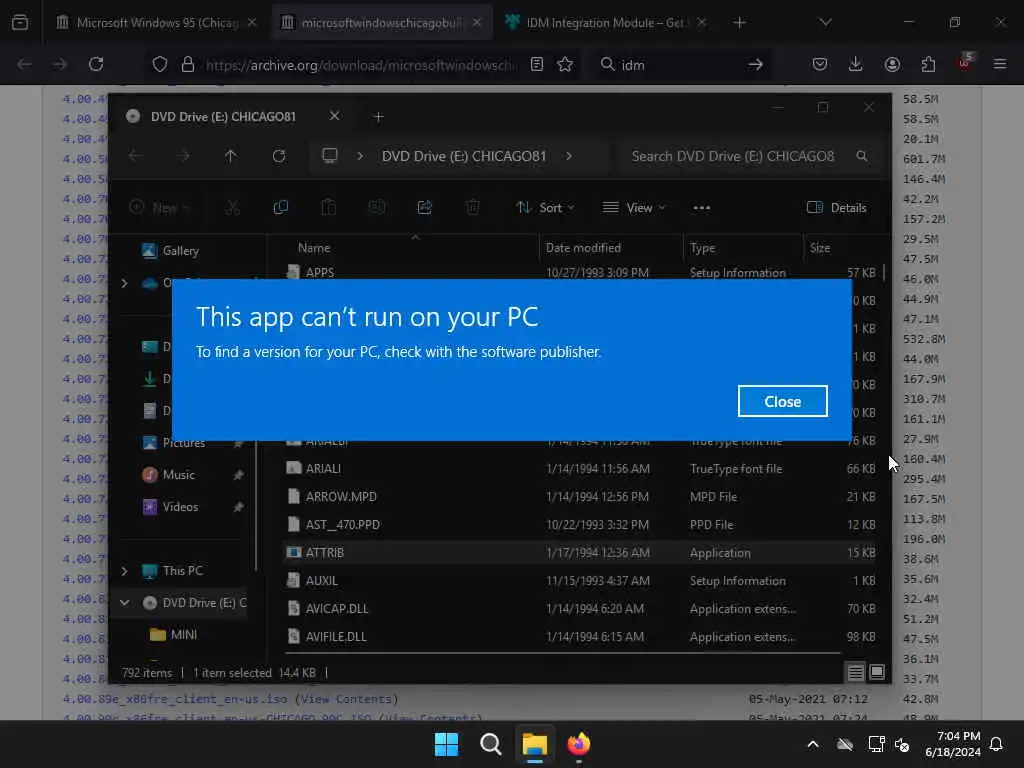The width and height of the screenshot is (1024, 768).
Task: Open Firefox extensions puzzle icon
Action: (x=928, y=64)
